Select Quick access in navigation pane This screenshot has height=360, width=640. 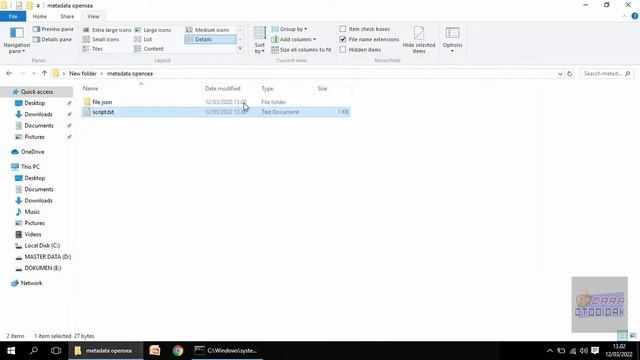tap(37, 92)
